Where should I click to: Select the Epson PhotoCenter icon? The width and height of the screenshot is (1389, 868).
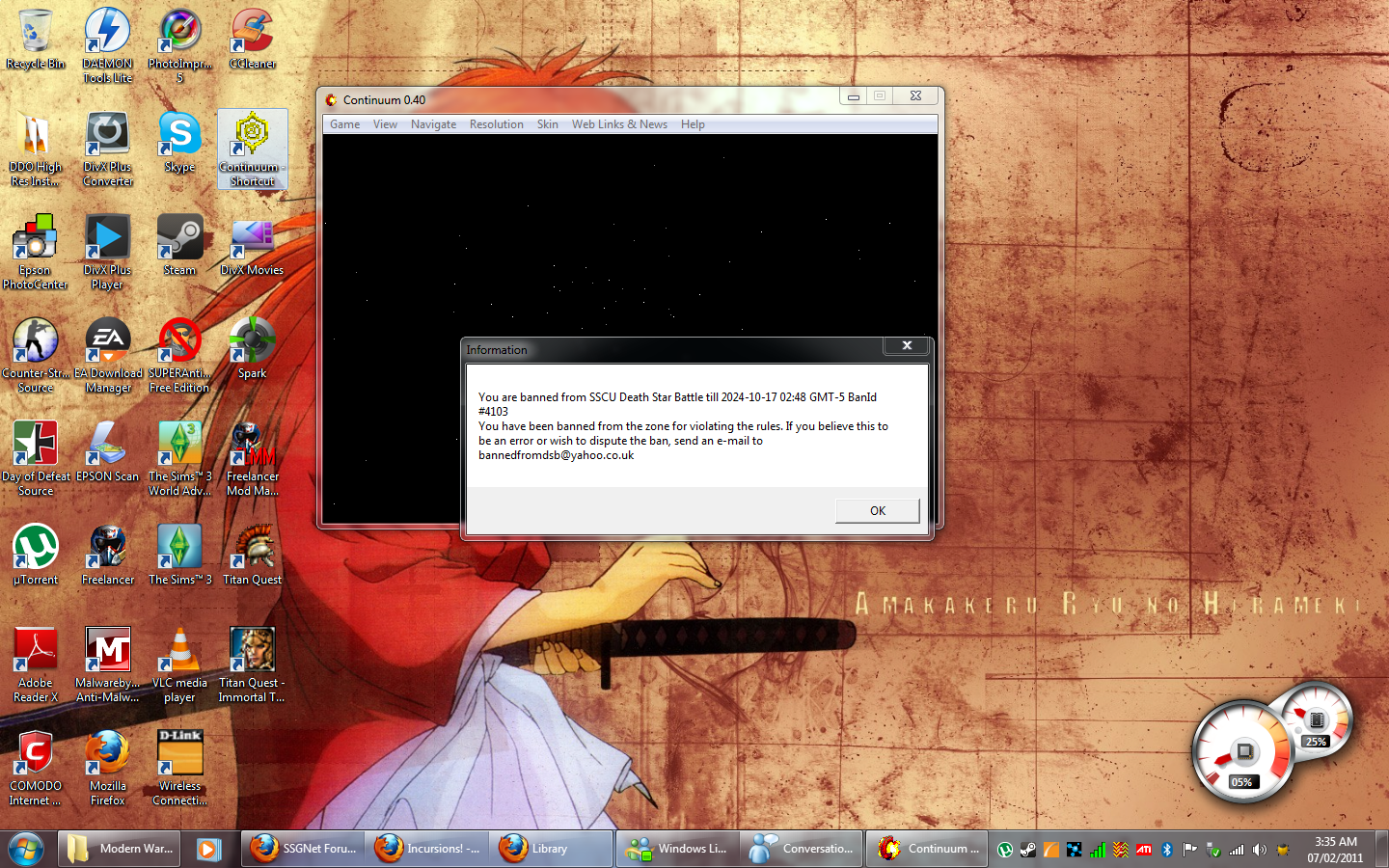(x=36, y=252)
